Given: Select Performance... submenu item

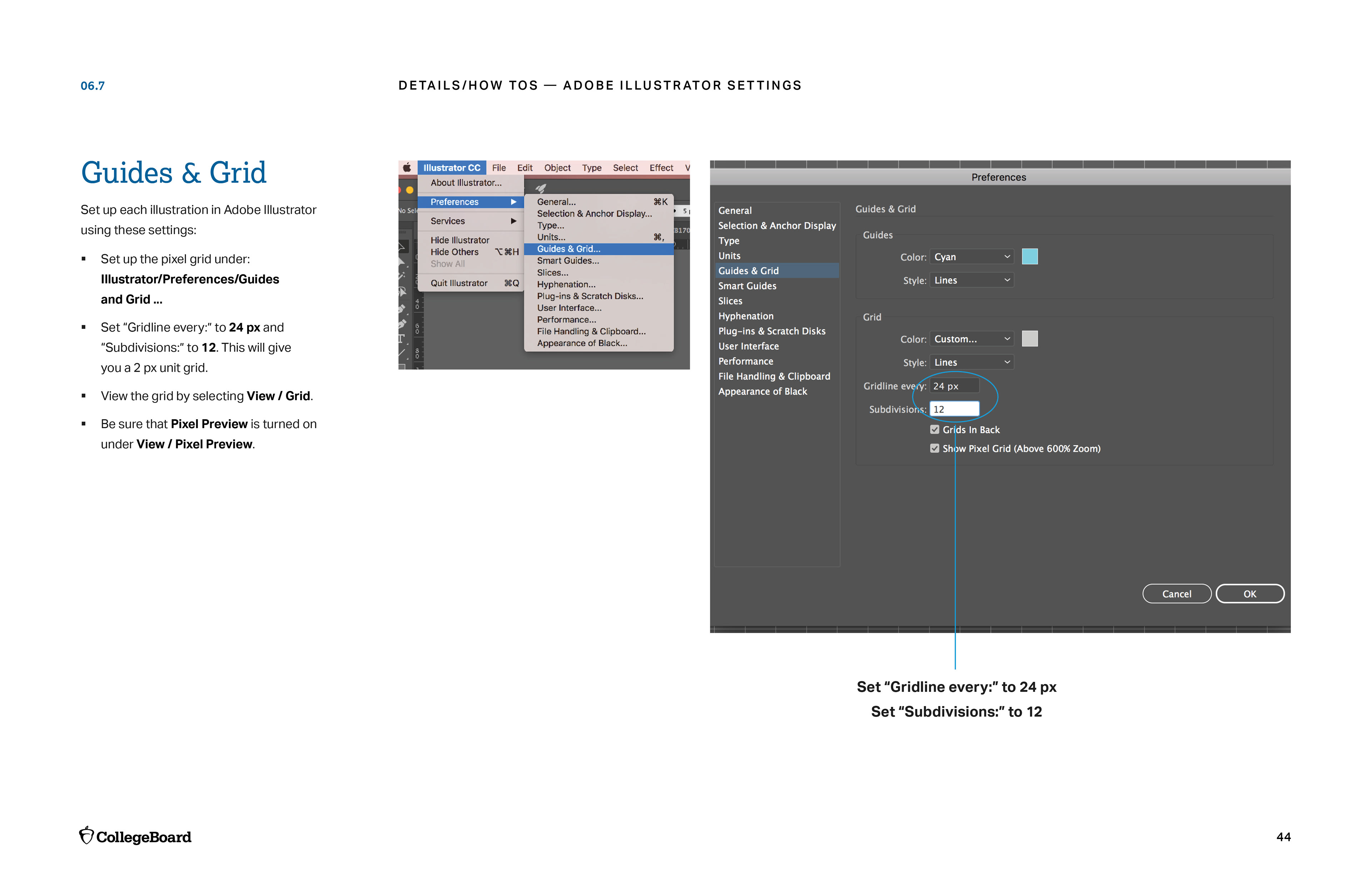Looking at the screenshot, I should [x=598, y=319].
